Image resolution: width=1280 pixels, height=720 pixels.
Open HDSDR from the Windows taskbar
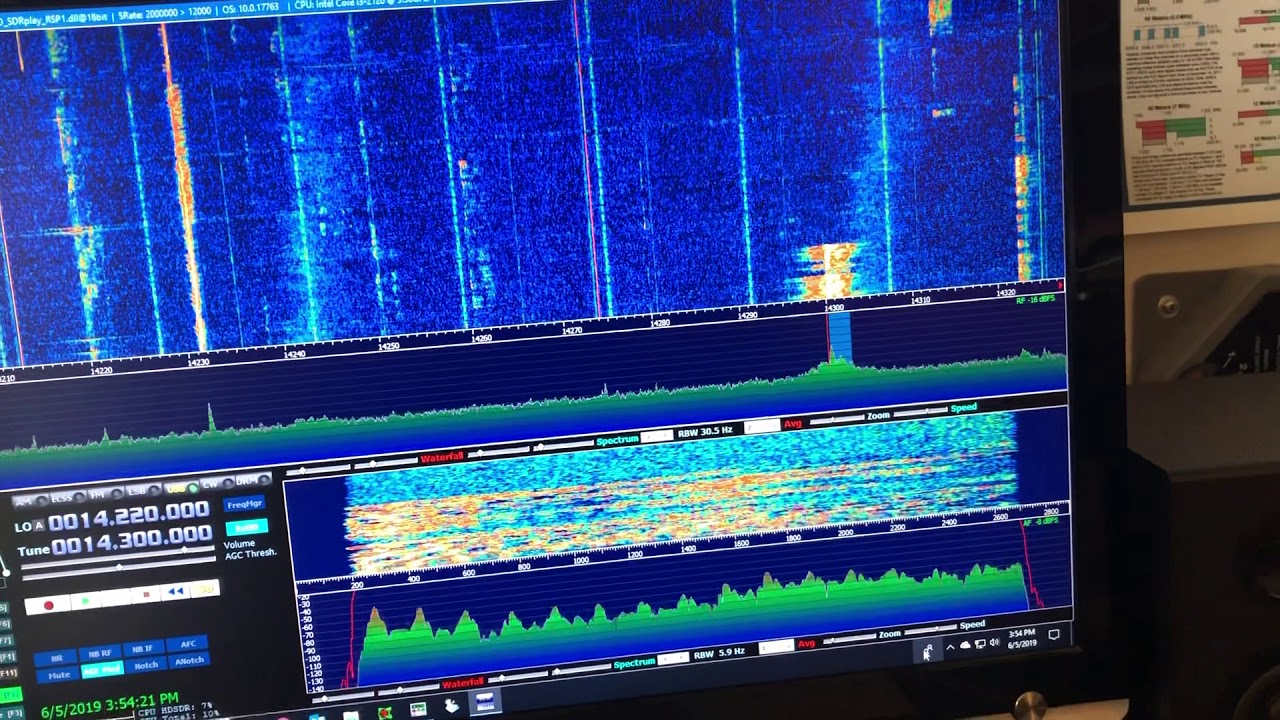485,701
